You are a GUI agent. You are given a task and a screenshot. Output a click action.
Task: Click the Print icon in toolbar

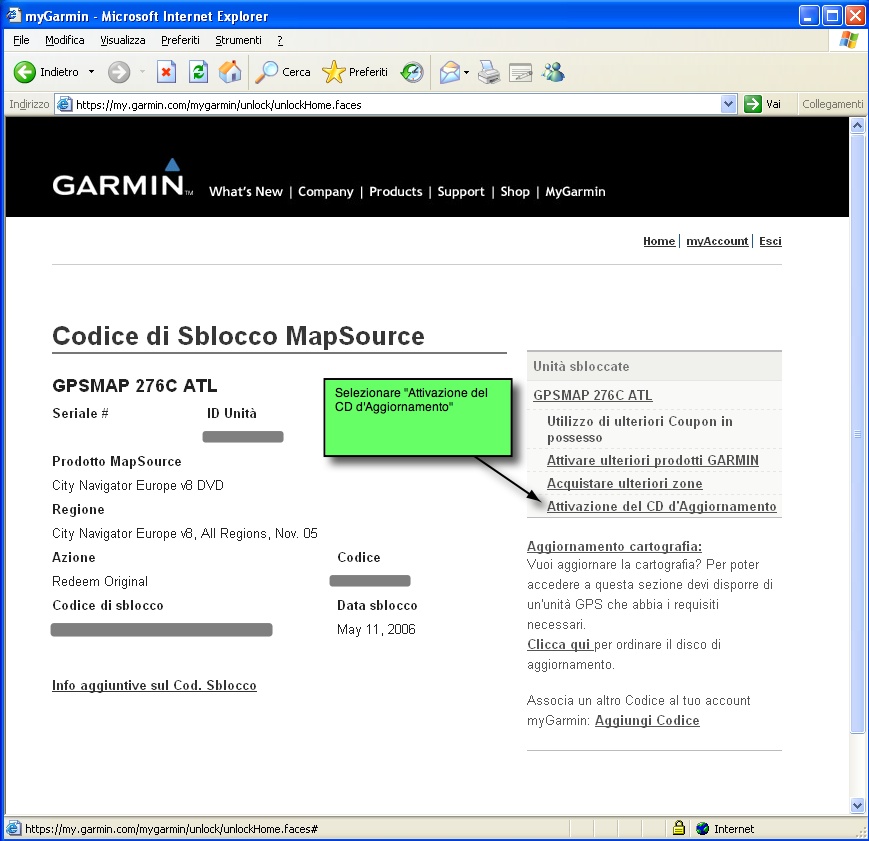click(x=489, y=72)
